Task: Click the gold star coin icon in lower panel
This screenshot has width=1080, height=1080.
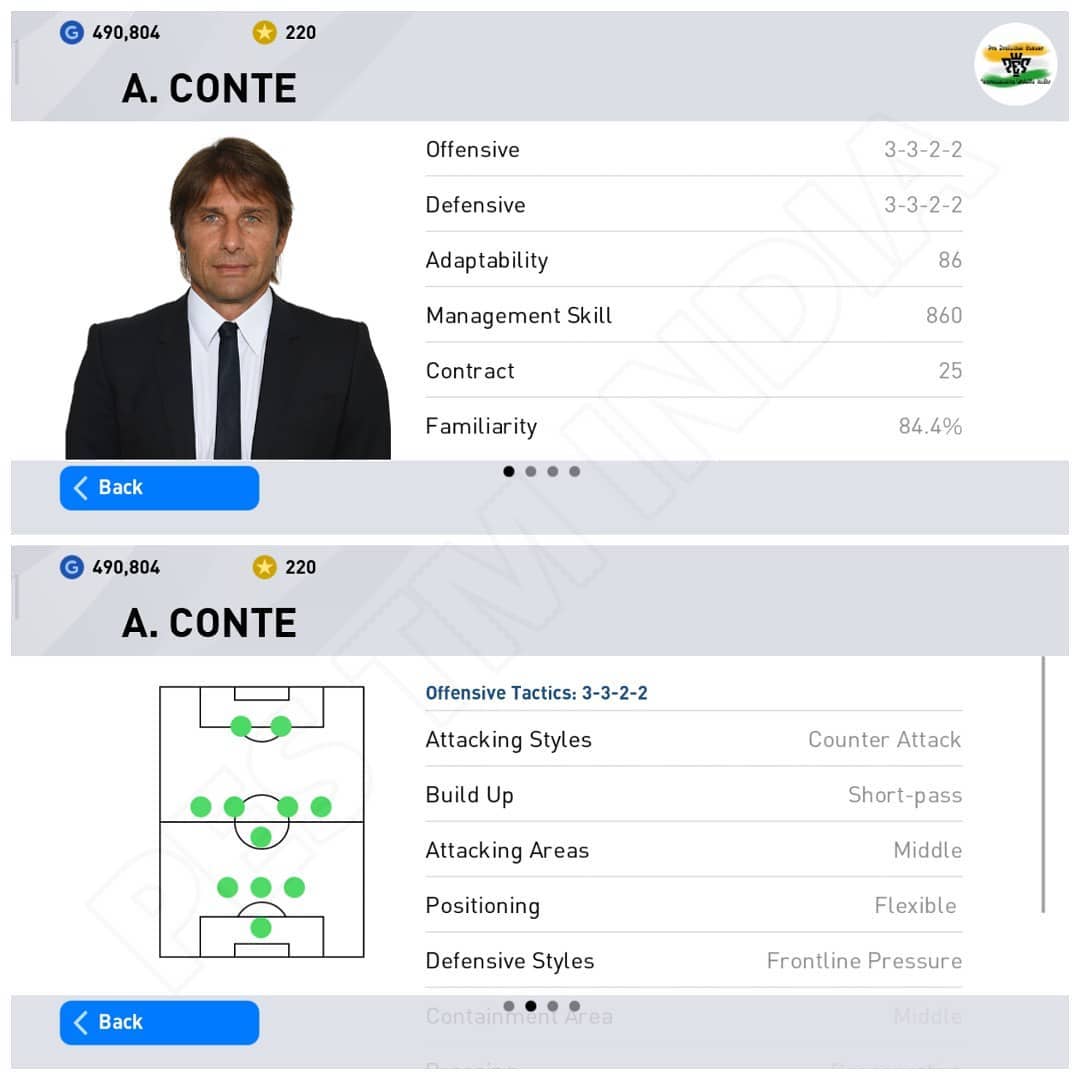Action: (264, 567)
